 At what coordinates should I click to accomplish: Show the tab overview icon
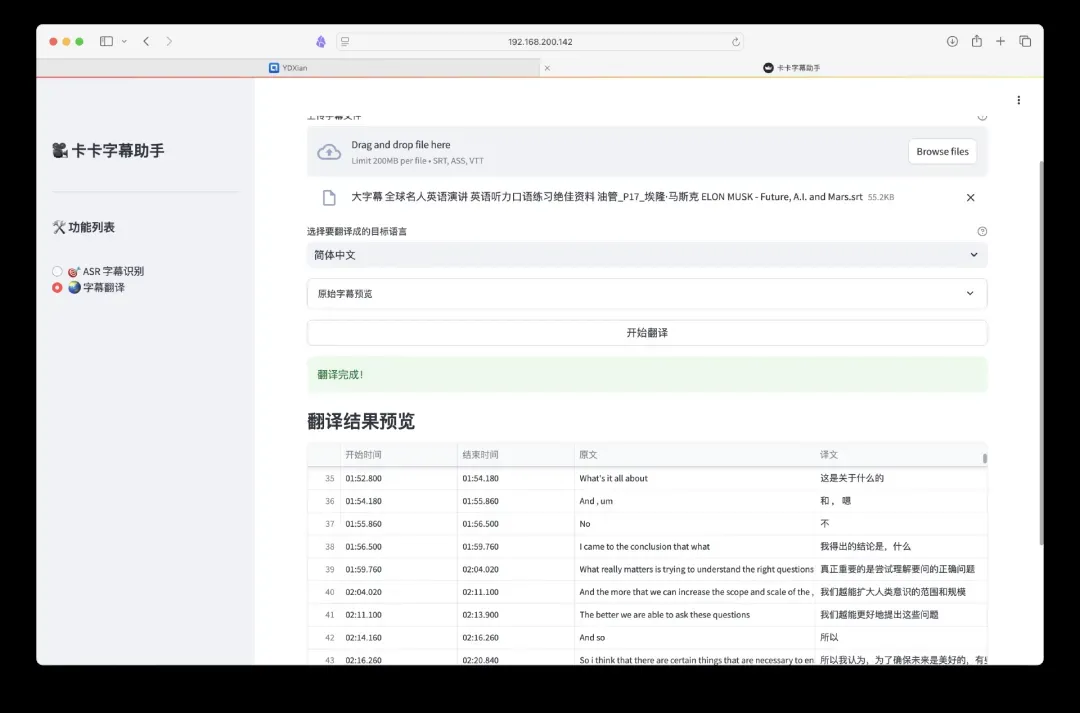point(1025,41)
